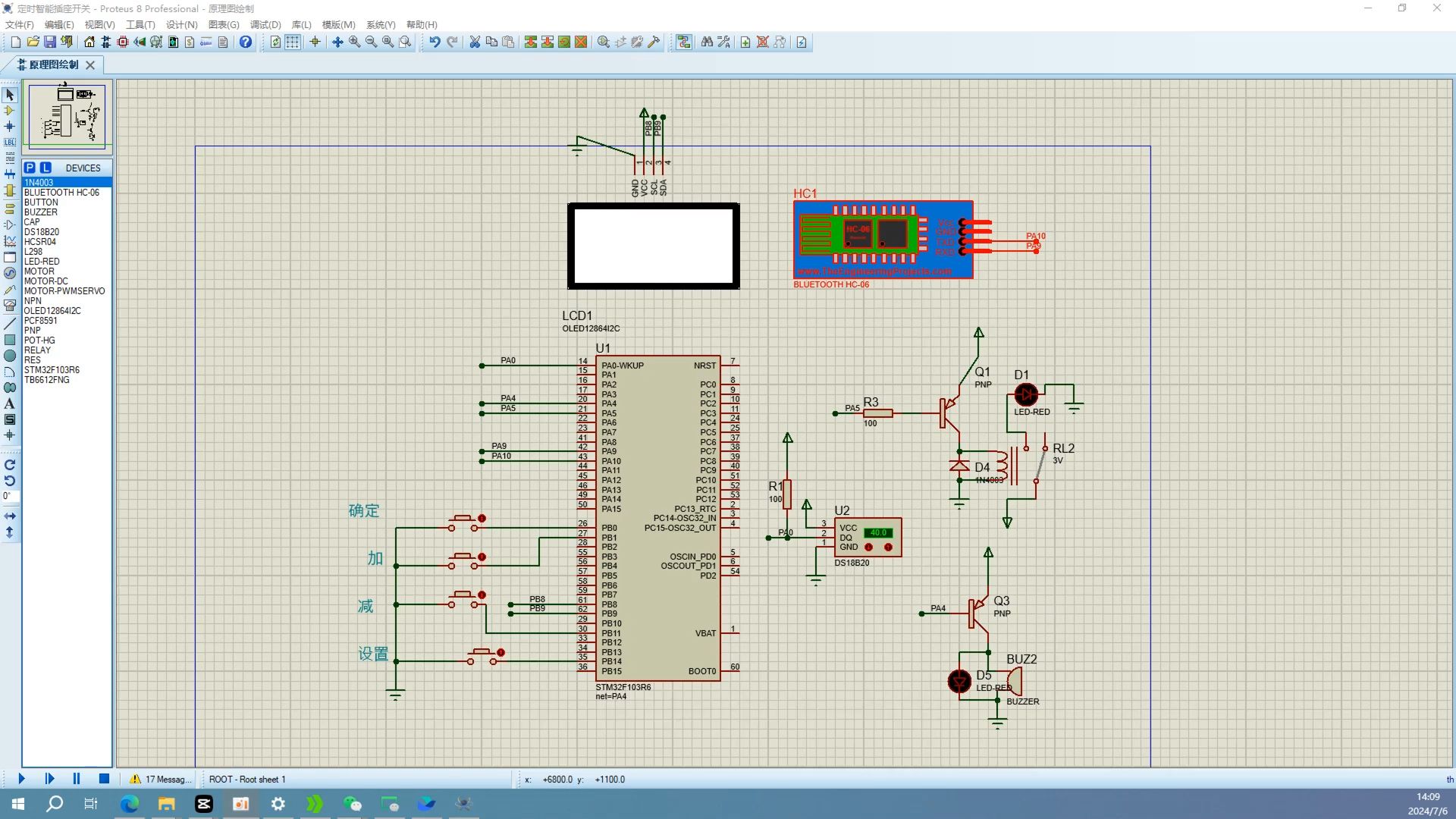Redo the last undone action
The height and width of the screenshot is (819, 1456).
[452, 42]
